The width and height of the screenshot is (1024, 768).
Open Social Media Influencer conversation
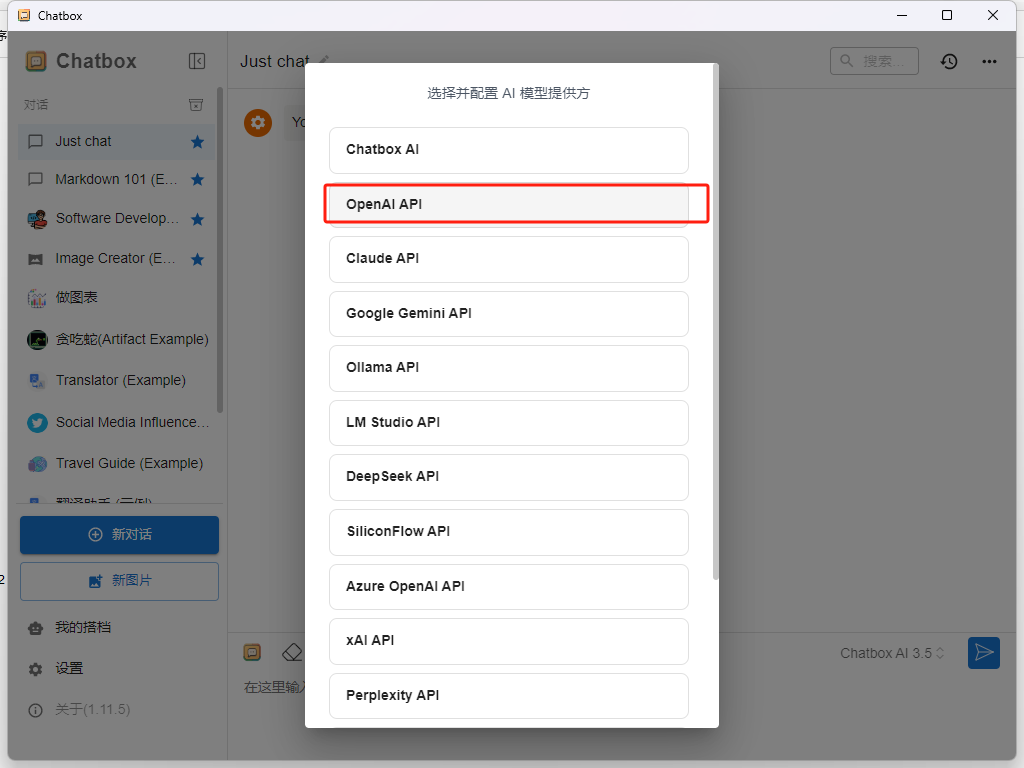pos(133,423)
